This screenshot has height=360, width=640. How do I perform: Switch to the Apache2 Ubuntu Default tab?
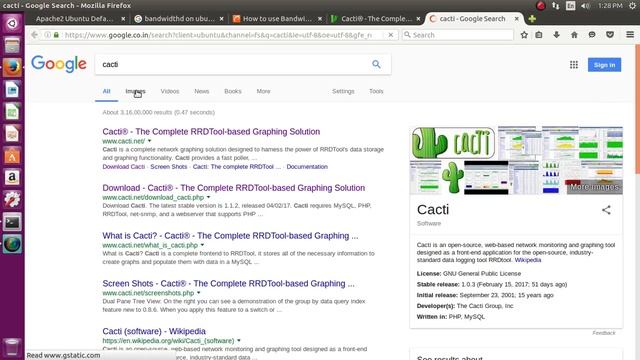pyautogui.click(x=75, y=19)
